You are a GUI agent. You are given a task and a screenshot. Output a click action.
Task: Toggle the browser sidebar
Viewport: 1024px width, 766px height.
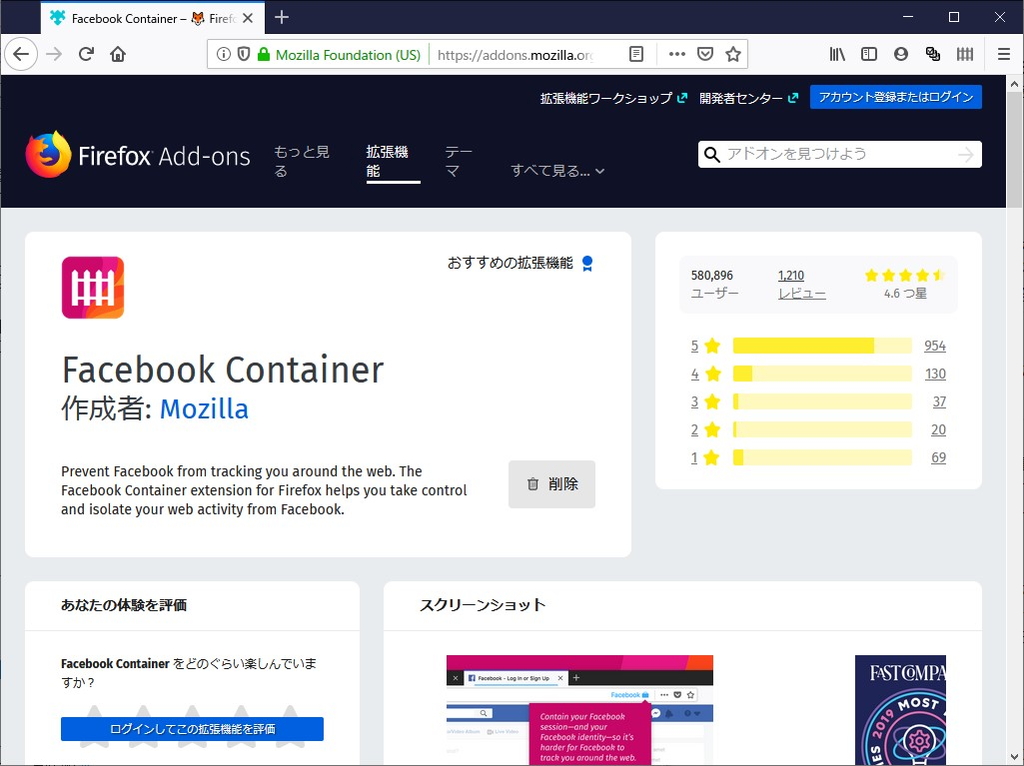(x=868, y=54)
